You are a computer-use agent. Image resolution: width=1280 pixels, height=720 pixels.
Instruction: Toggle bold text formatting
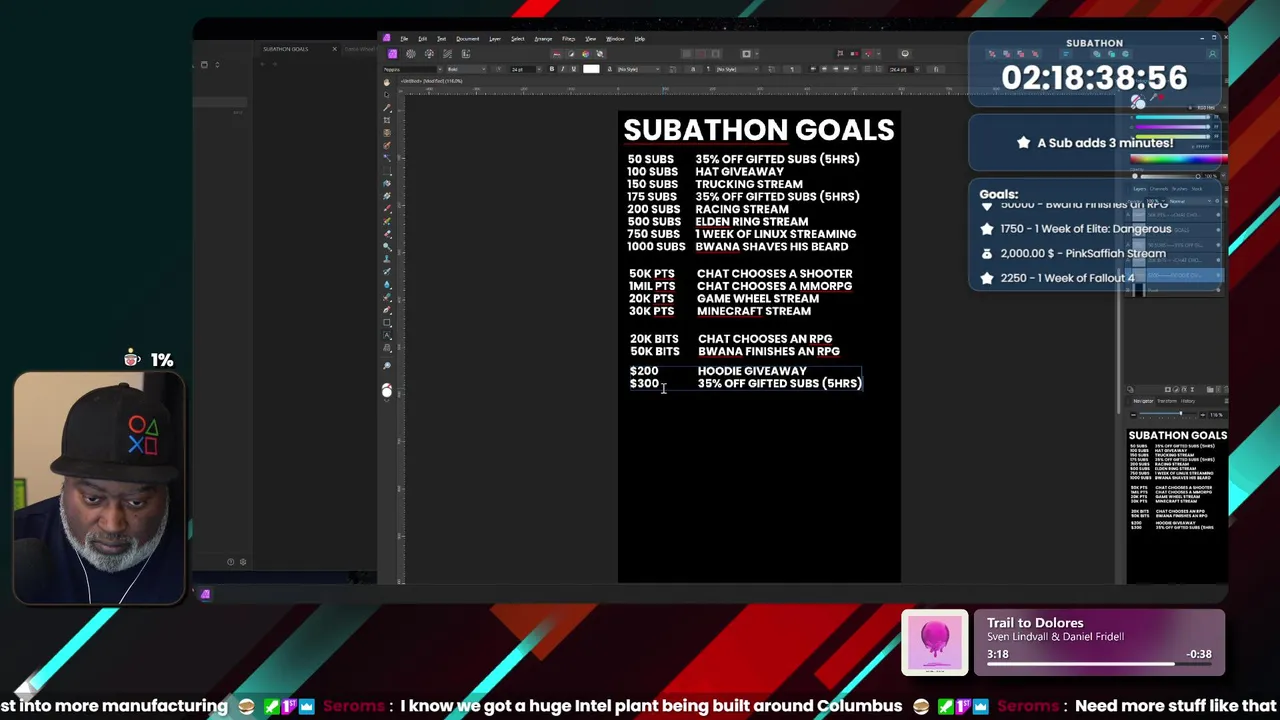pyautogui.click(x=552, y=69)
